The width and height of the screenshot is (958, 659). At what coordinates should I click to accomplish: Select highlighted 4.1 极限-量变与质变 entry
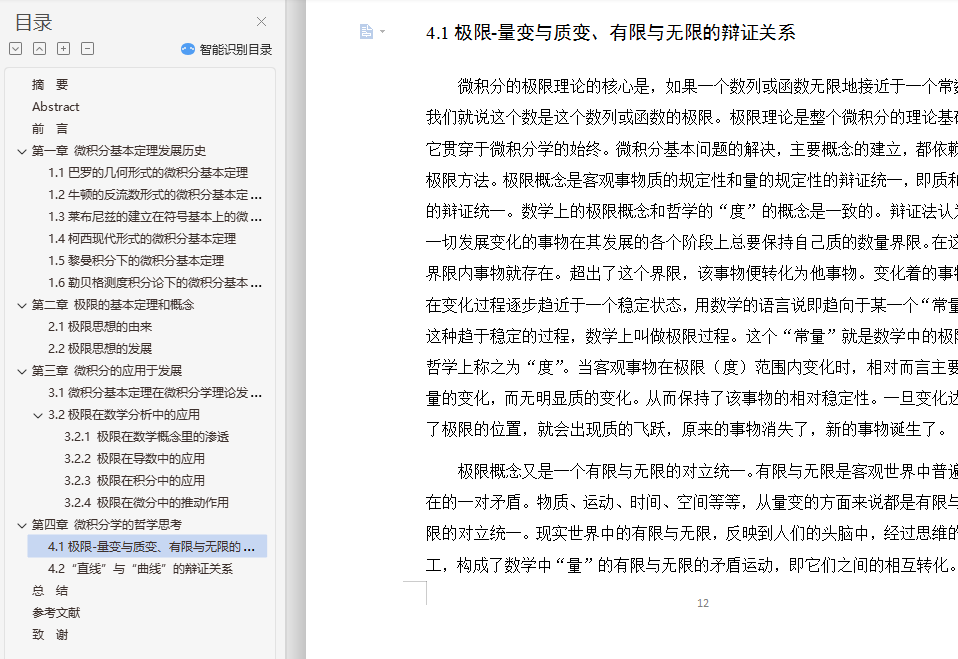click(x=147, y=547)
